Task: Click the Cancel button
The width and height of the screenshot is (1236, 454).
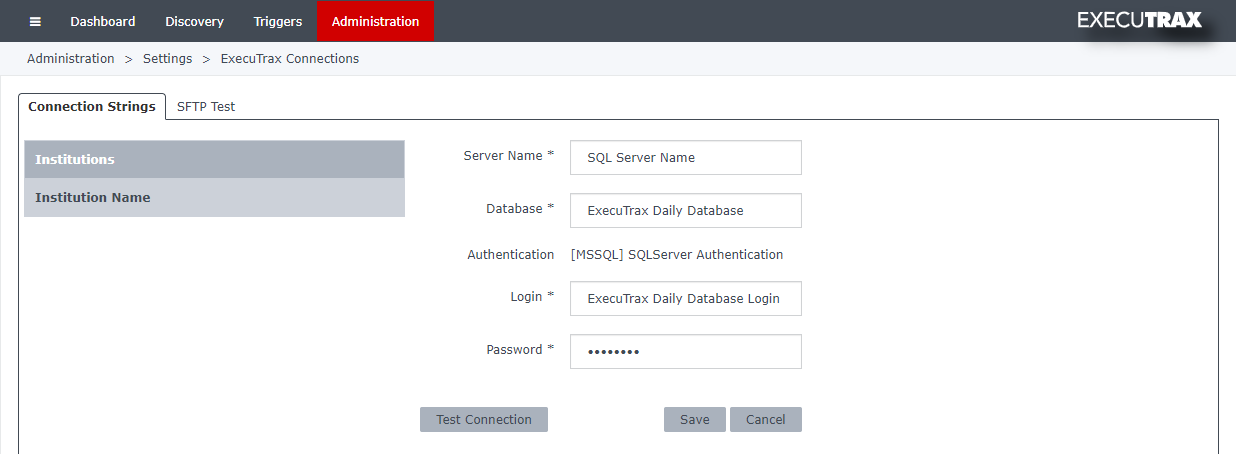Action: click(x=766, y=419)
